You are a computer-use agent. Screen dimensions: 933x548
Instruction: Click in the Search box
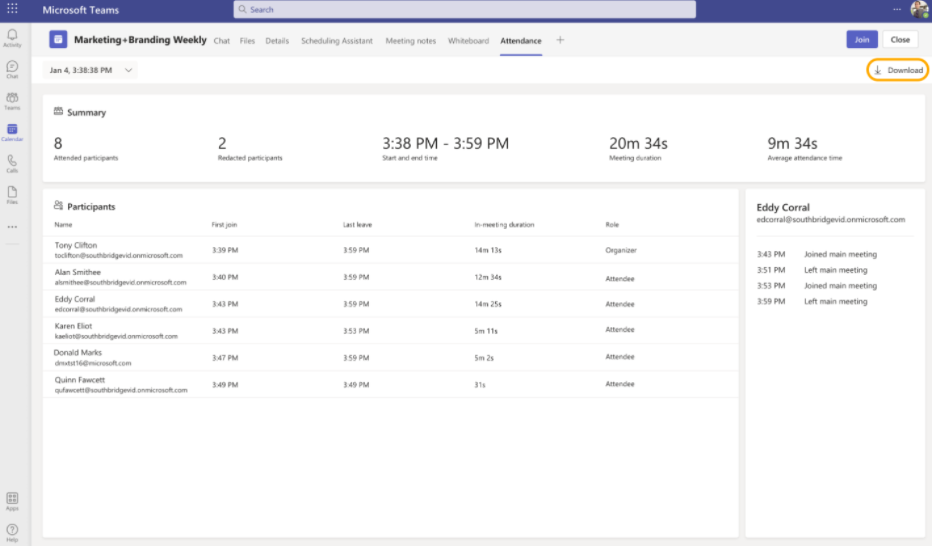(465, 10)
